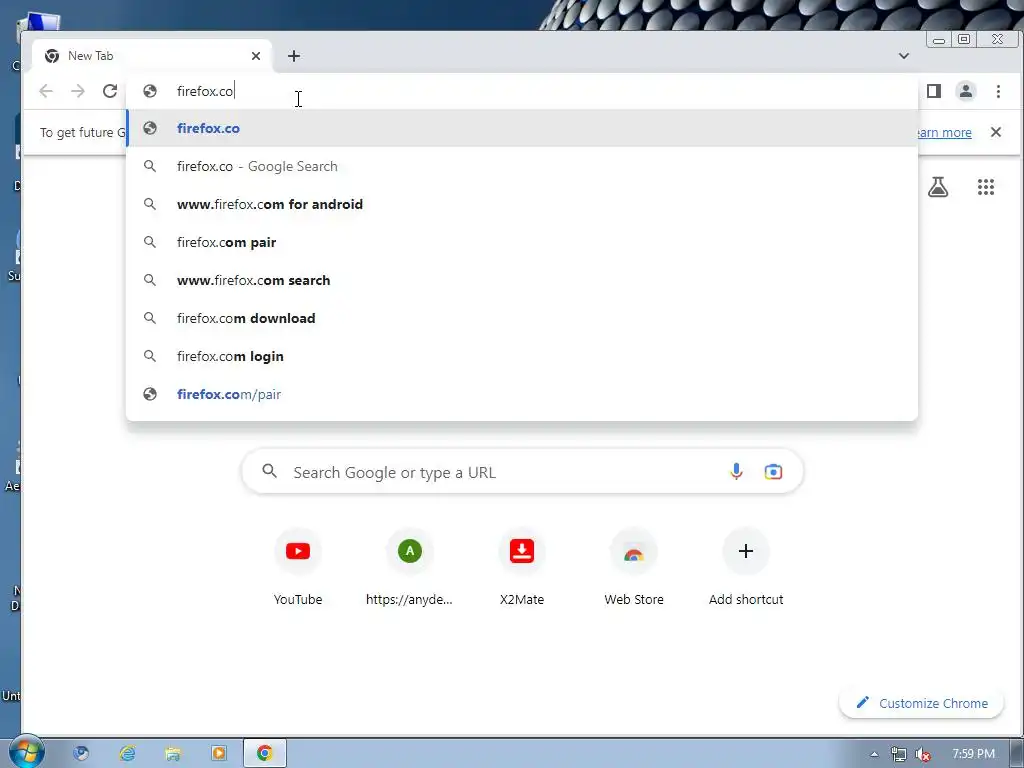The image size is (1024, 768).
Task: Open the YouTube shortcut
Action: tap(298, 567)
